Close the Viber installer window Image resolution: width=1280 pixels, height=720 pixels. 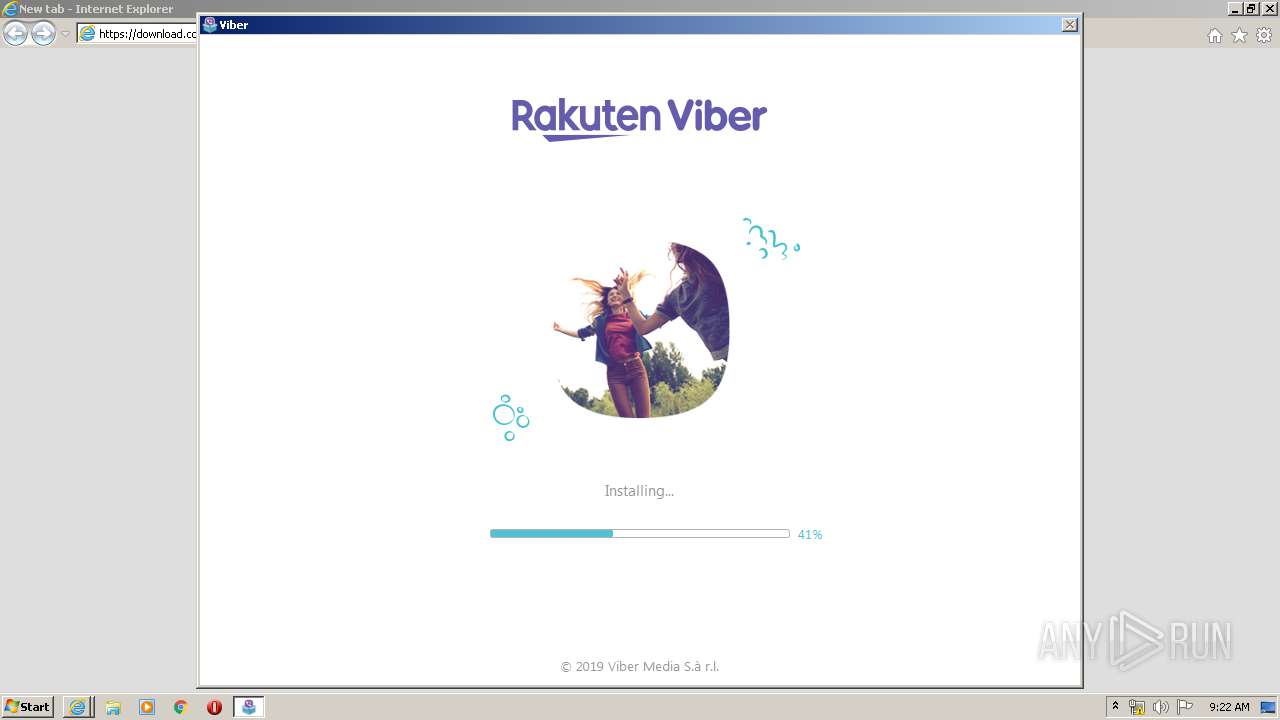[x=1069, y=25]
